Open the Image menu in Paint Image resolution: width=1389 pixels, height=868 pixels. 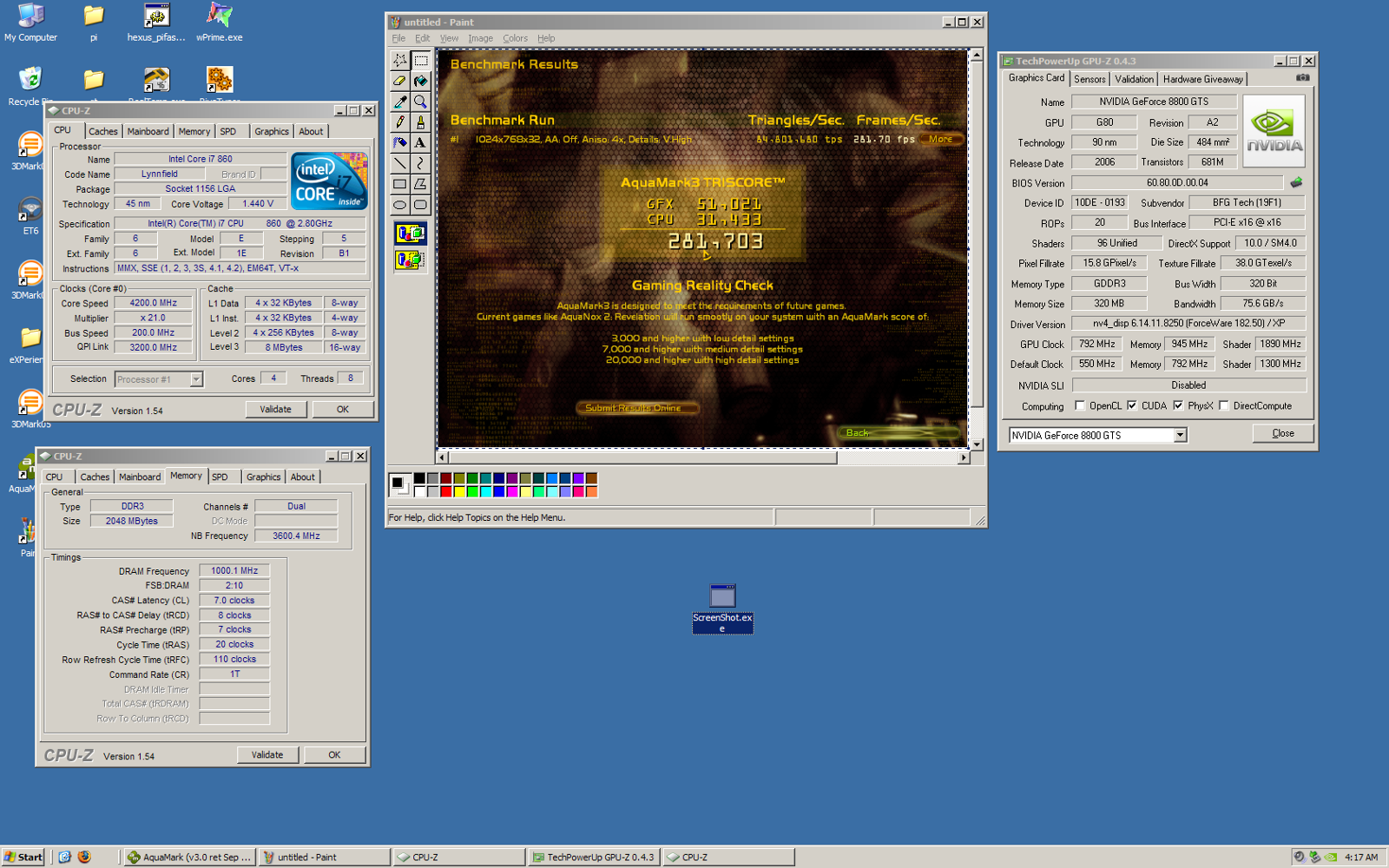(x=480, y=38)
